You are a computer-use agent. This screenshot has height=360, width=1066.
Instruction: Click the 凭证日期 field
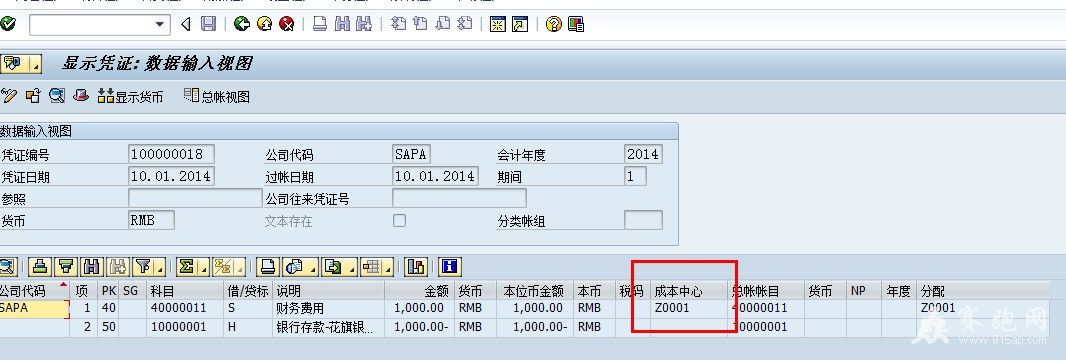pyautogui.click(x=171, y=176)
